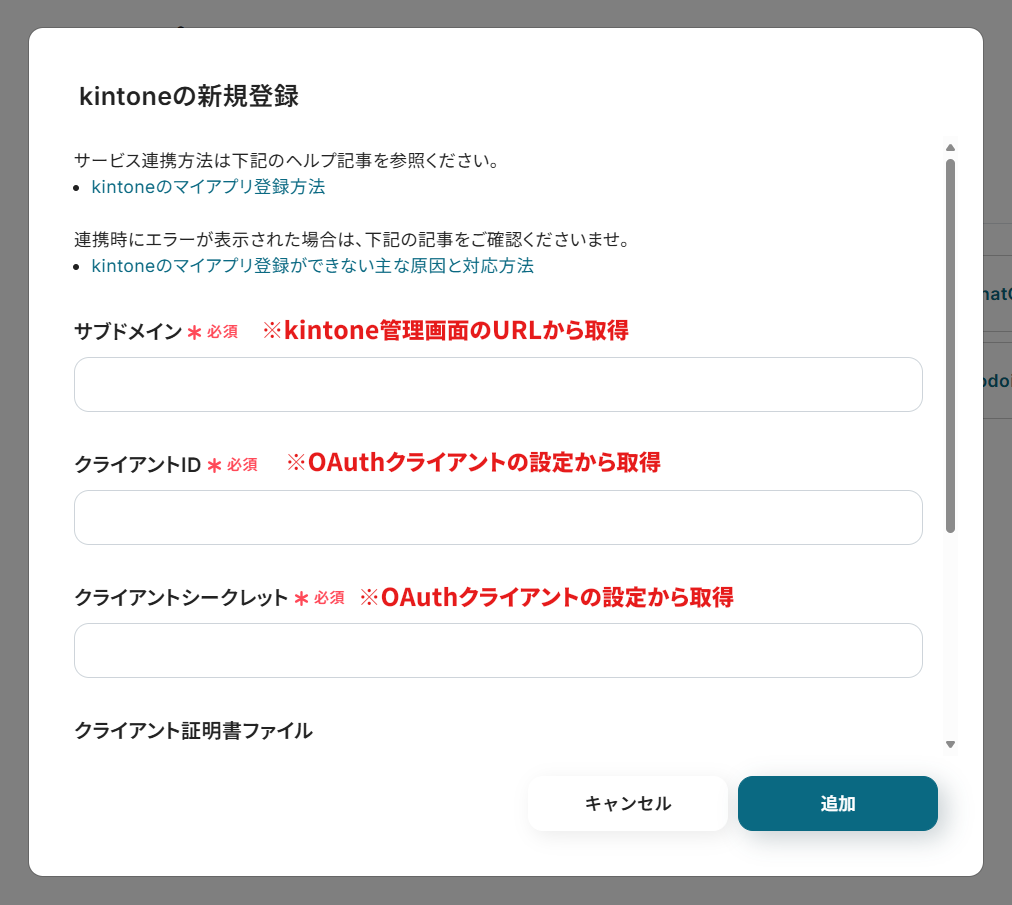Click the クライアント証明書ファイル label
This screenshot has width=1012, height=905.
click(194, 731)
